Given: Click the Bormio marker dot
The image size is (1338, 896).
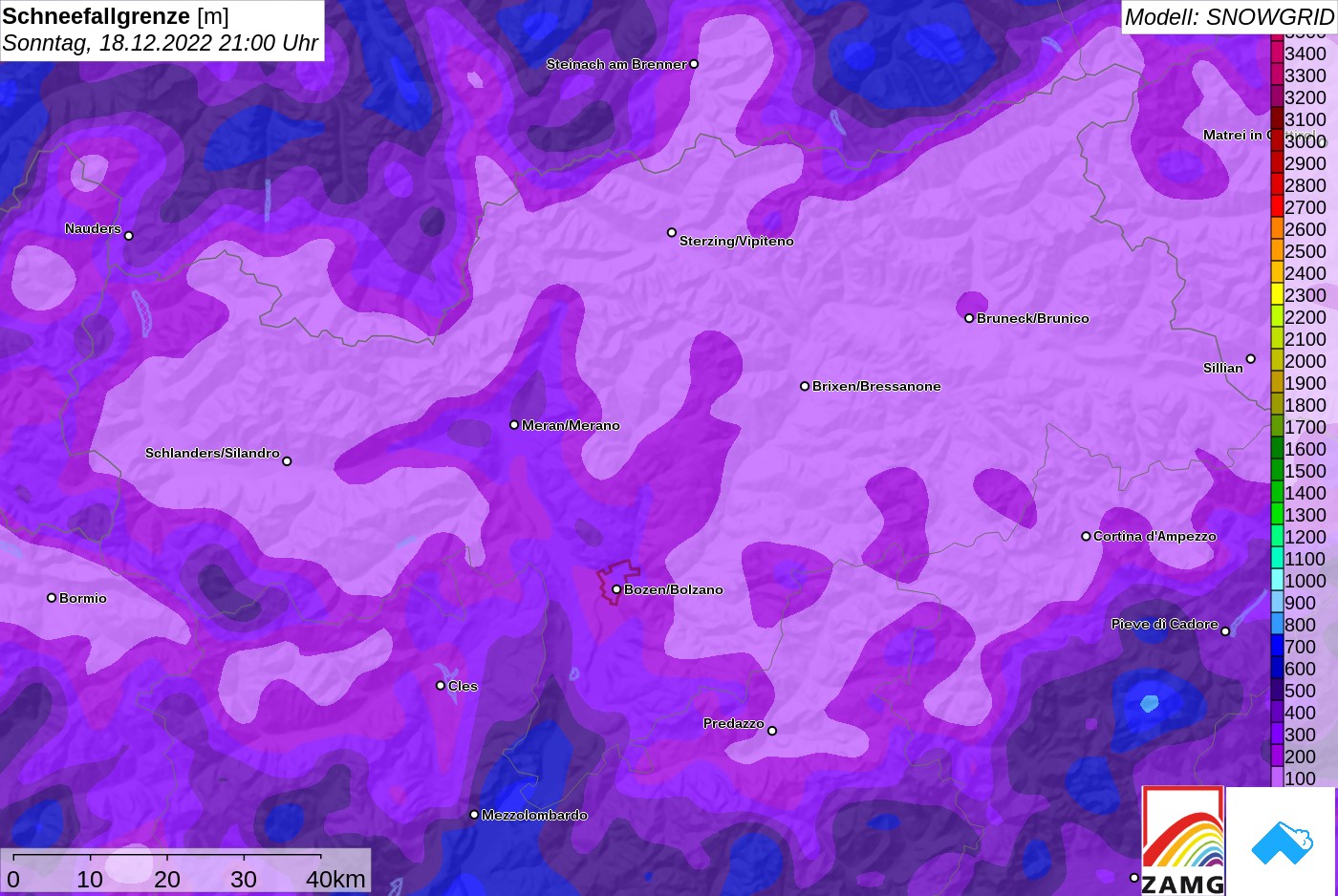Looking at the screenshot, I should pos(52,598).
